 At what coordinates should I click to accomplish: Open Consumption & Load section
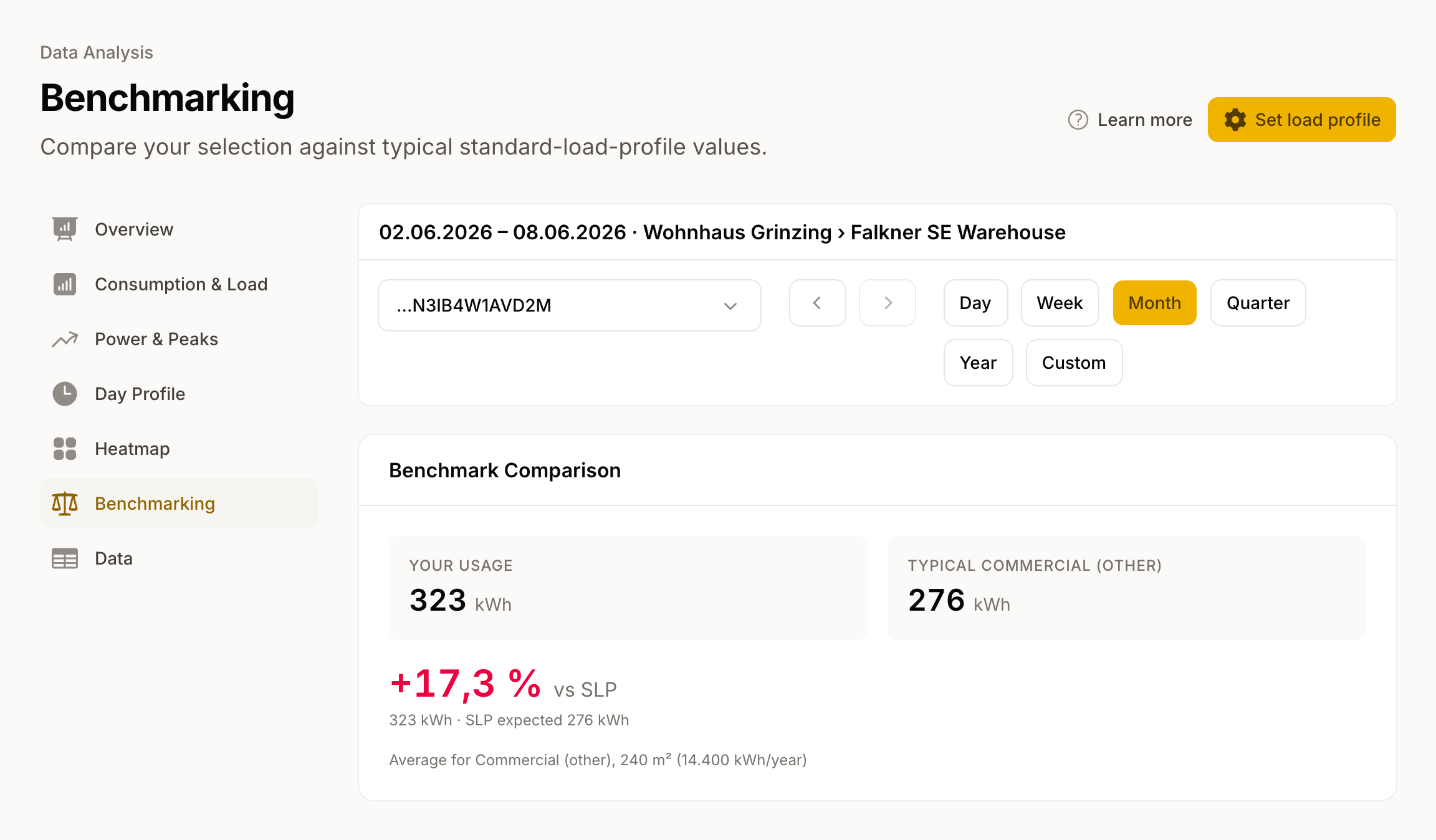tap(179, 284)
